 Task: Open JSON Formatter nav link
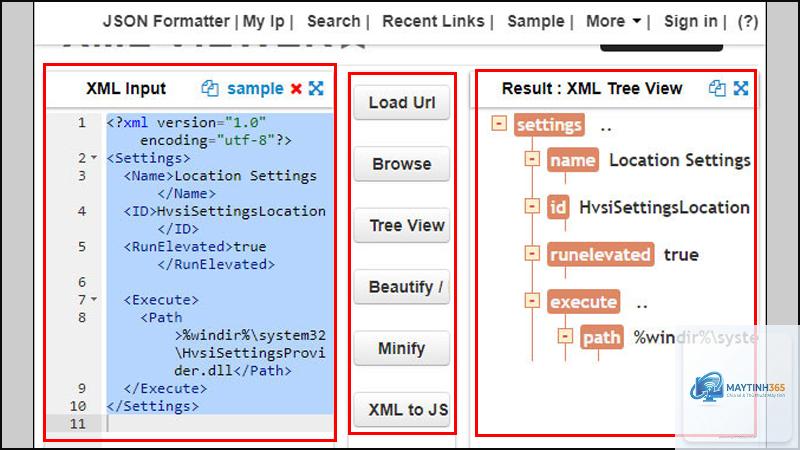point(166,21)
